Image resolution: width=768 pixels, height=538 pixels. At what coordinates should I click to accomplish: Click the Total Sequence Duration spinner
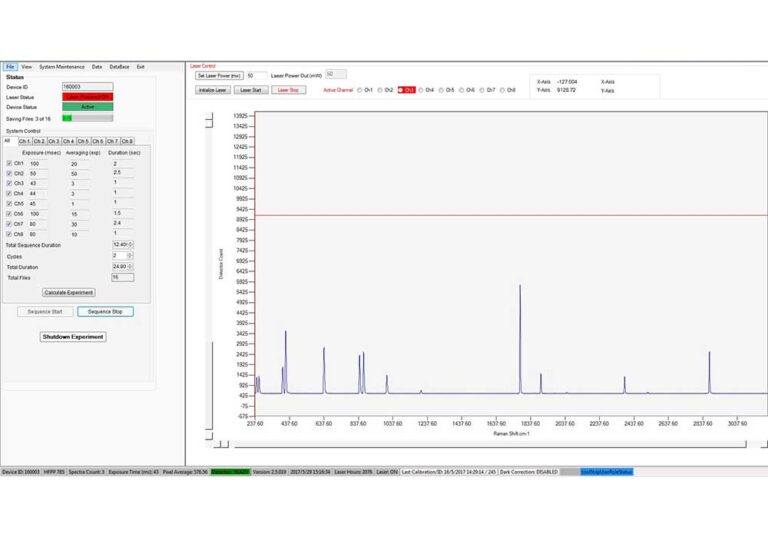[x=123, y=245]
